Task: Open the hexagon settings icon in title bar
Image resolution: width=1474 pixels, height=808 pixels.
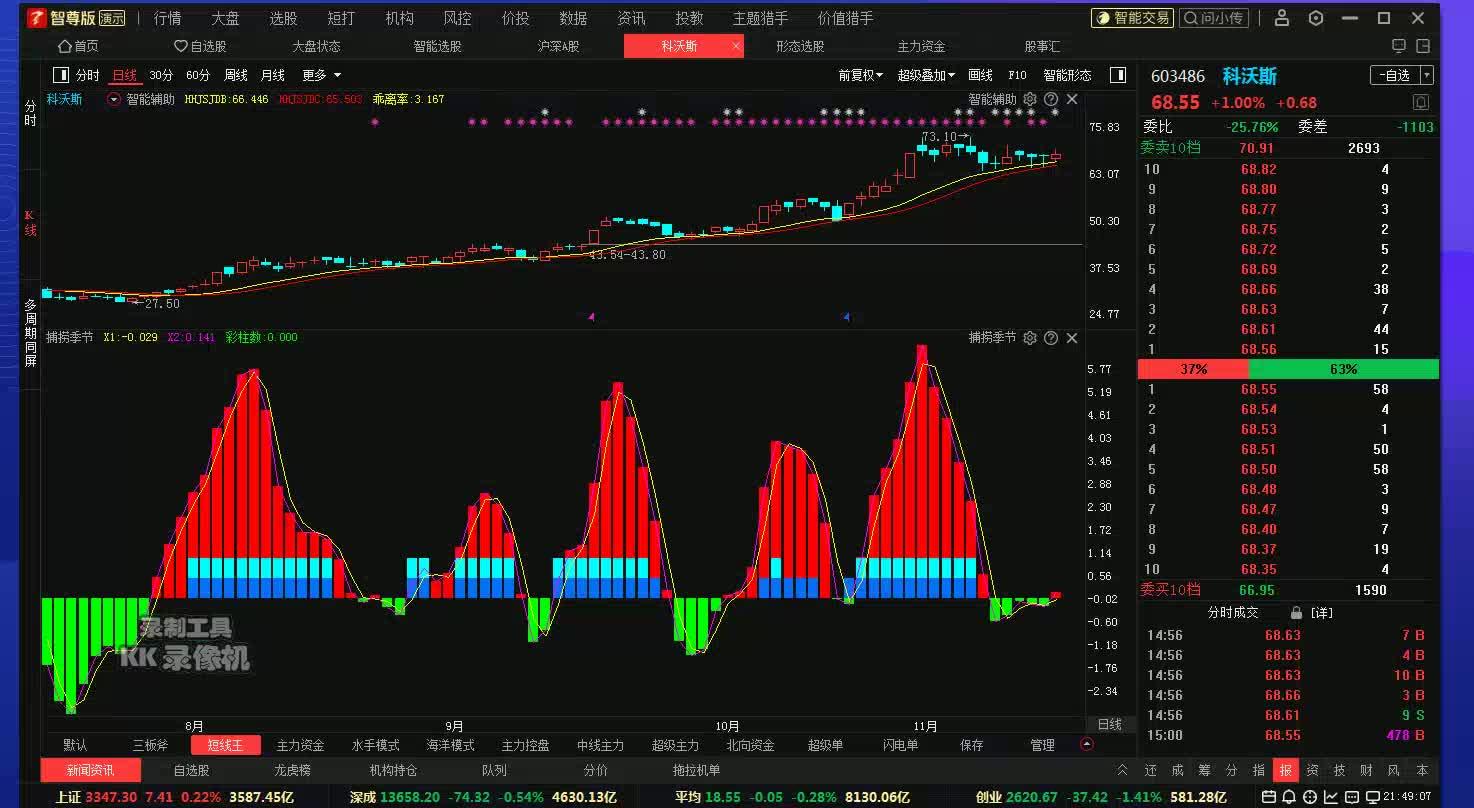Action: (x=1316, y=18)
